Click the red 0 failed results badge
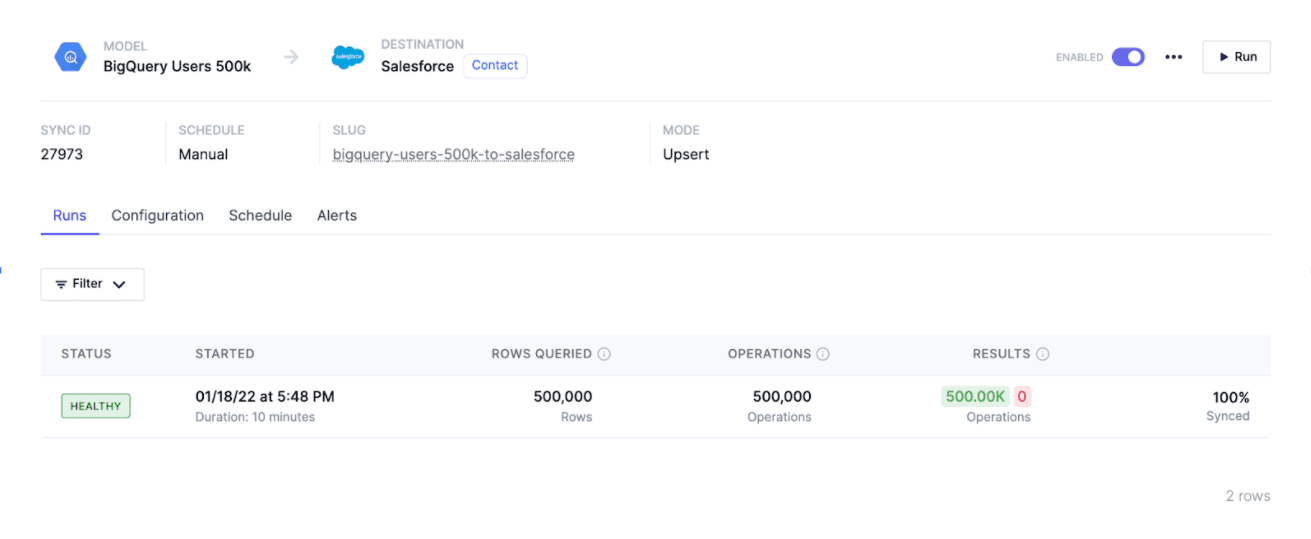Screen dimensions: 1311x539 [1022, 396]
